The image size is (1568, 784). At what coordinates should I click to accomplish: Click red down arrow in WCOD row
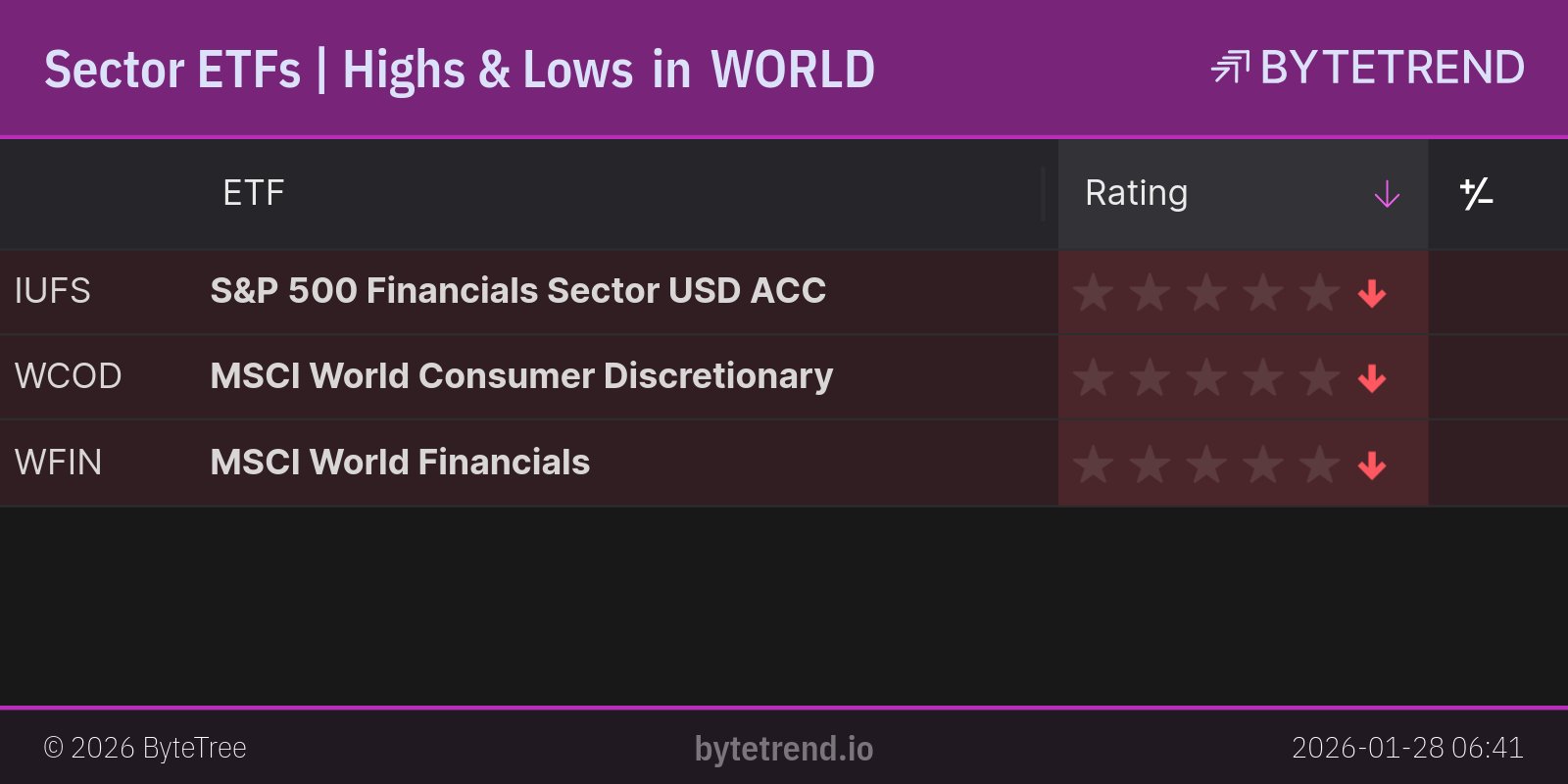coord(1372,378)
